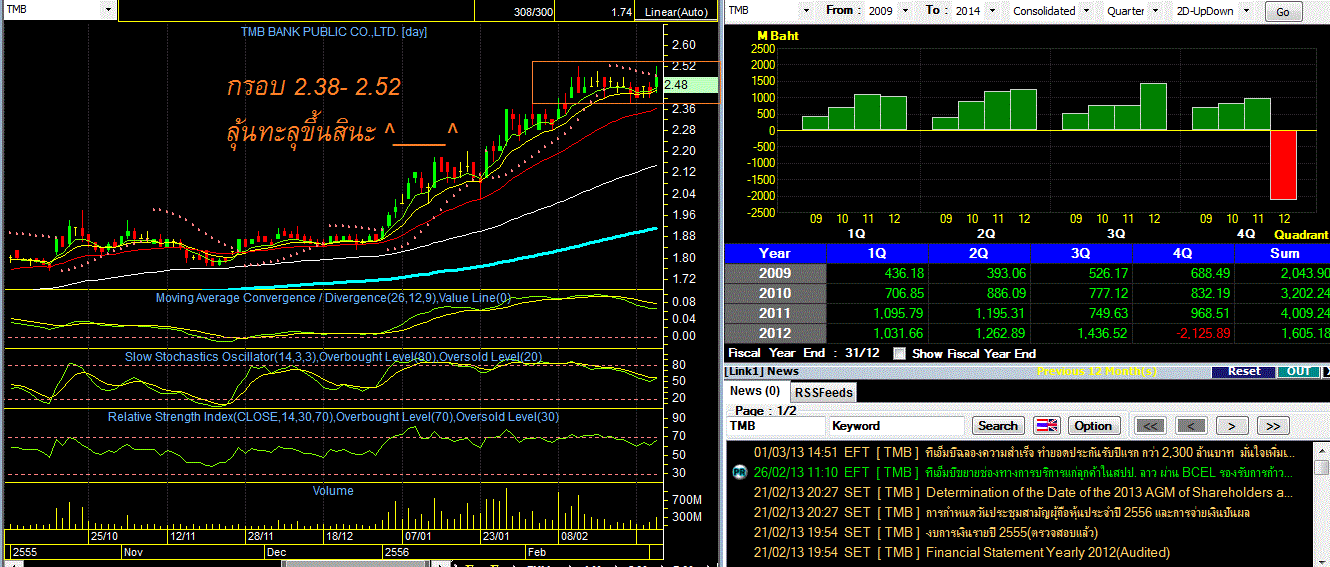The image size is (1330, 567).
Task: Select the 2012 year row header
Action: (x=775, y=333)
